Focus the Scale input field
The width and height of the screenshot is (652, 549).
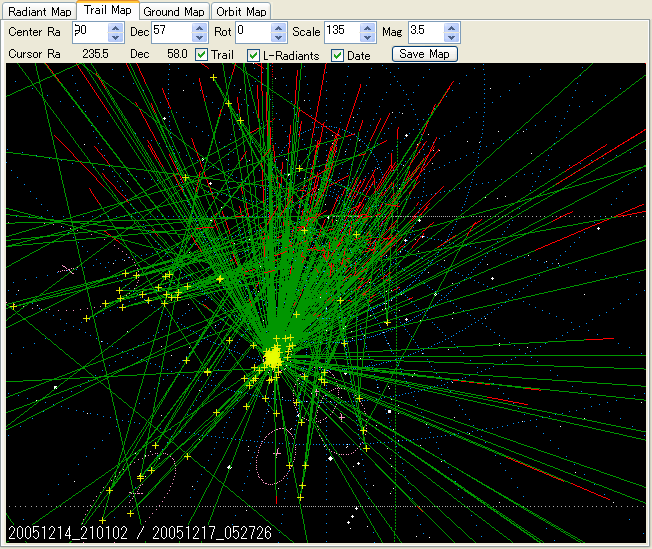[341, 32]
